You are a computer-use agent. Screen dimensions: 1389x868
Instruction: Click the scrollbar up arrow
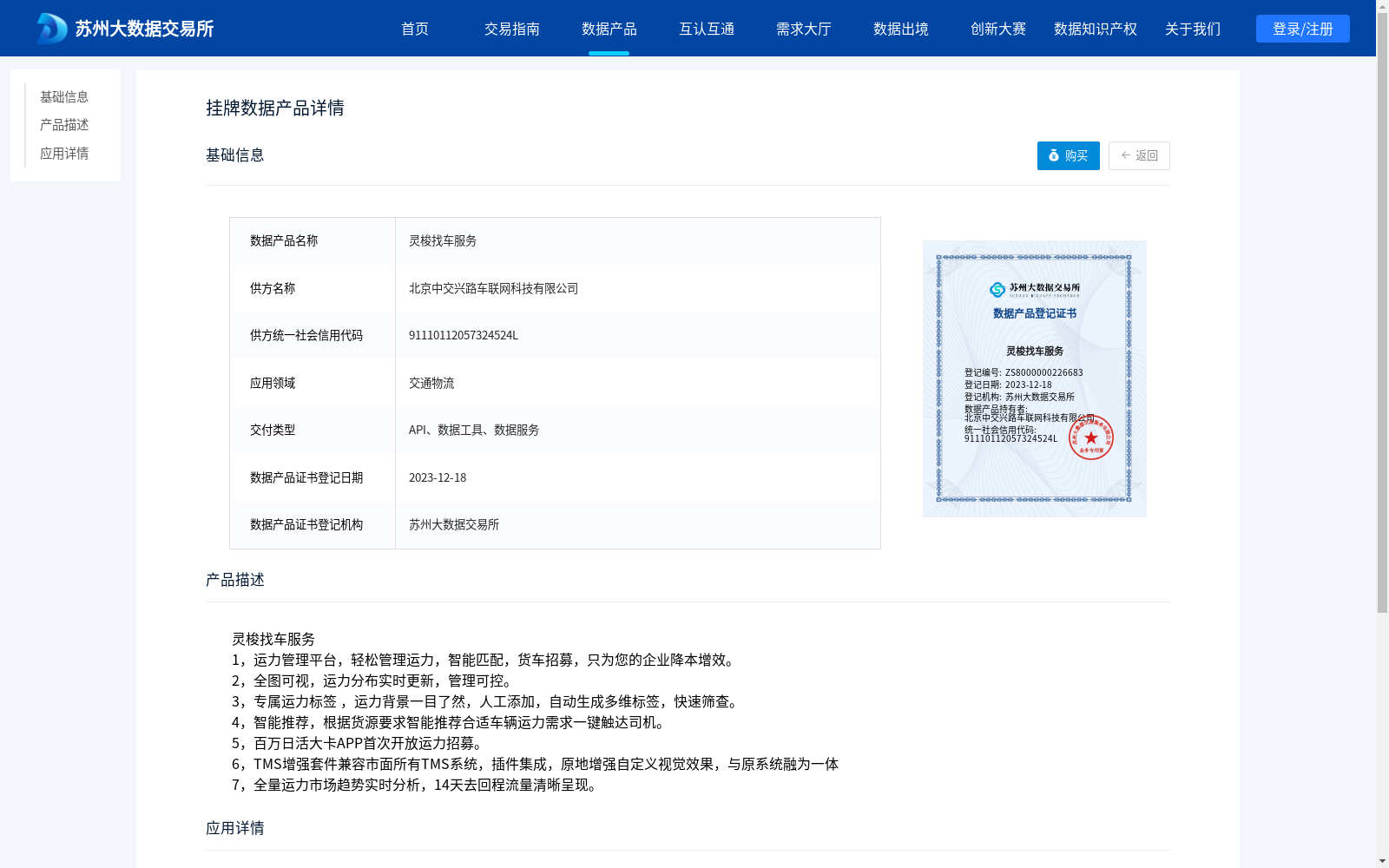1382,6
